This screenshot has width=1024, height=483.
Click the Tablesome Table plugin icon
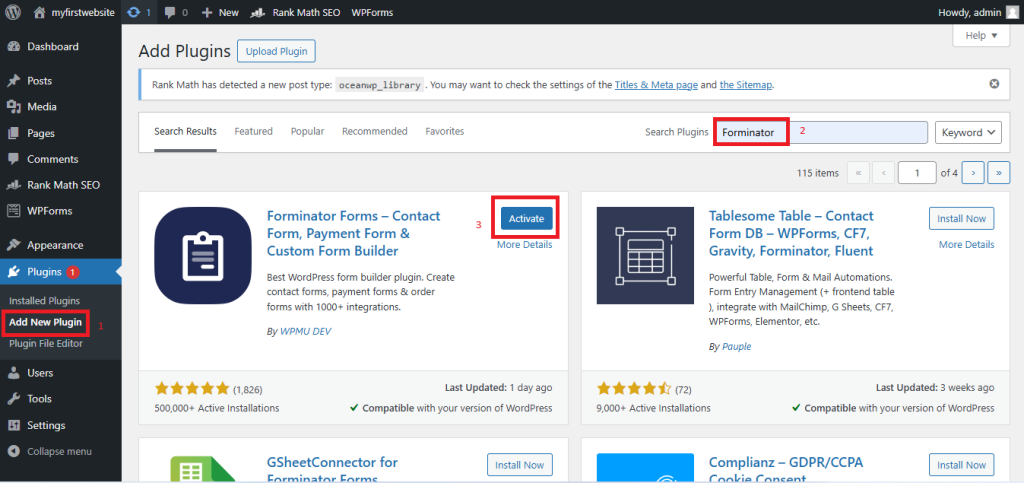[645, 255]
